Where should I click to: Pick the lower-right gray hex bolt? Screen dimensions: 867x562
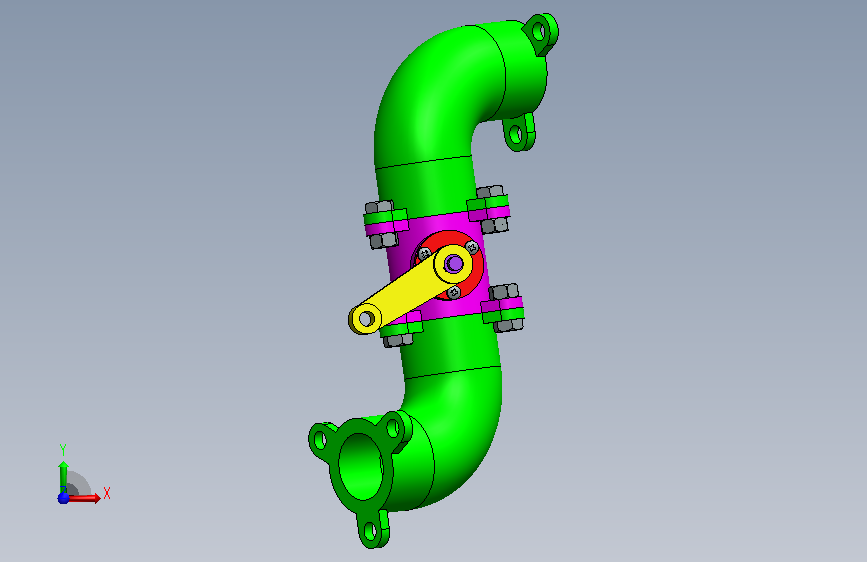point(504,292)
